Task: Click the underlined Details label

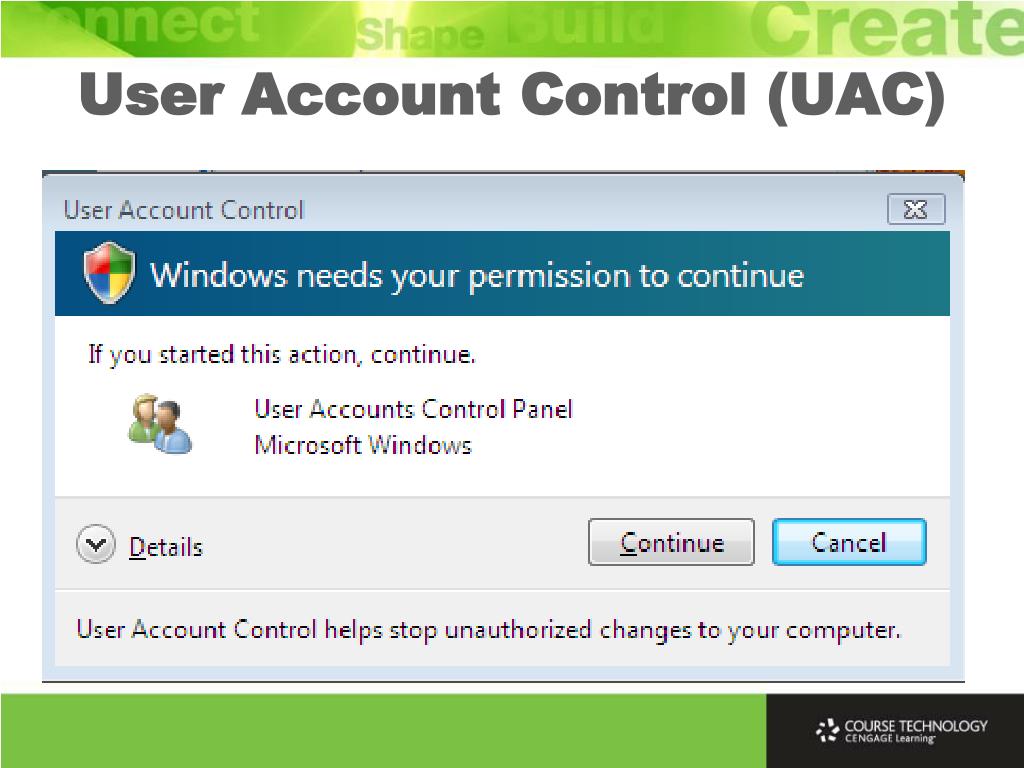Action: 166,547
